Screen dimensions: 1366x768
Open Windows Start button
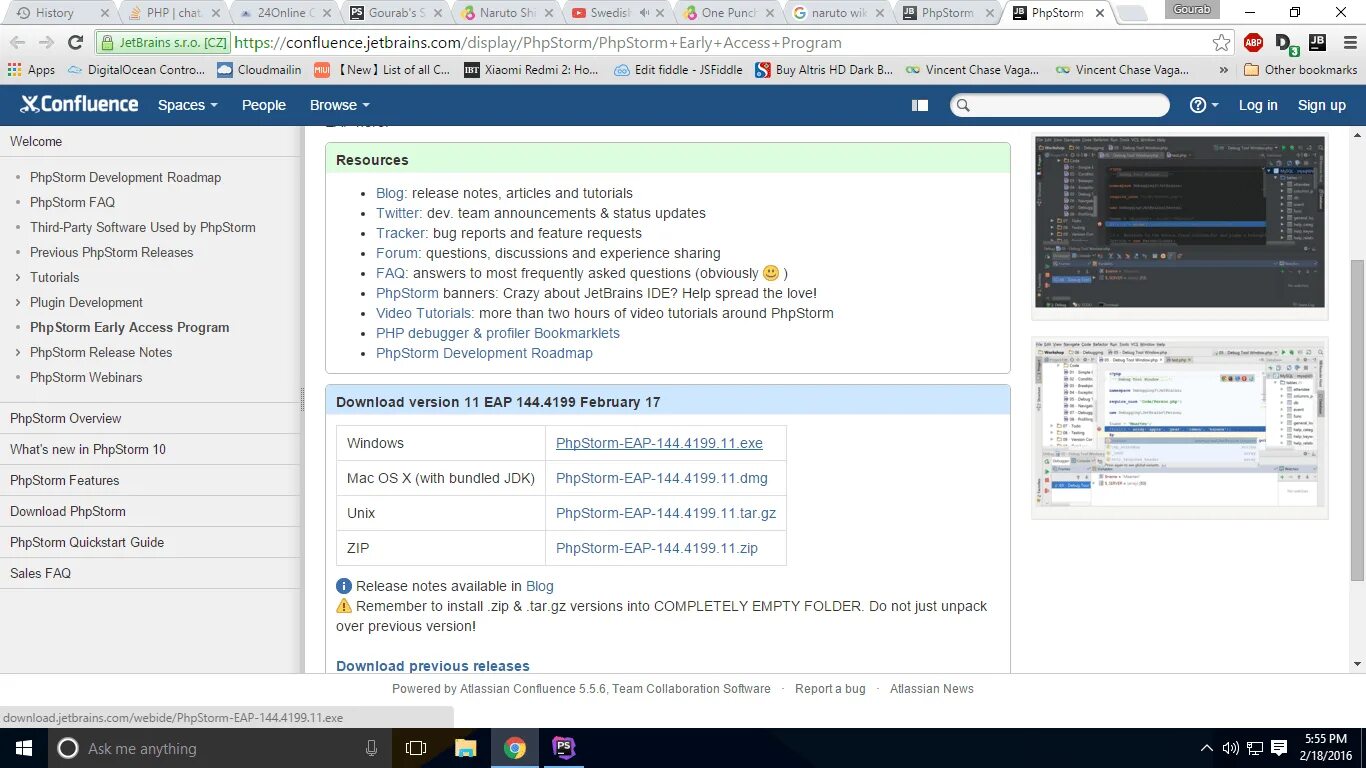(23, 748)
